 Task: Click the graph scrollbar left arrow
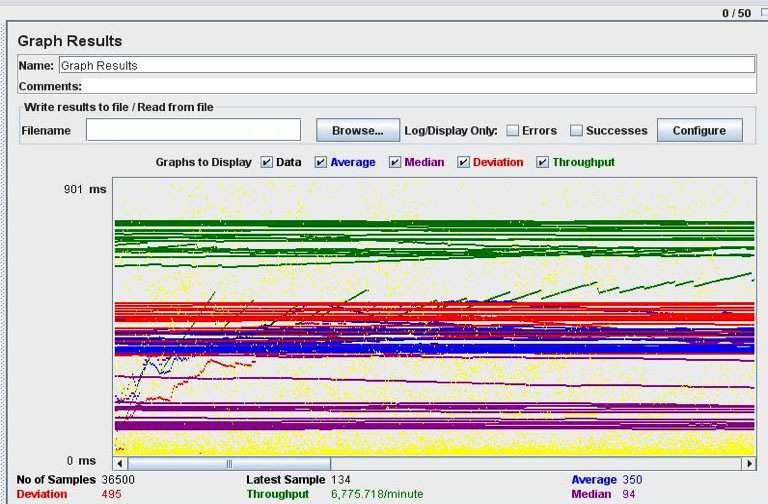point(120,464)
